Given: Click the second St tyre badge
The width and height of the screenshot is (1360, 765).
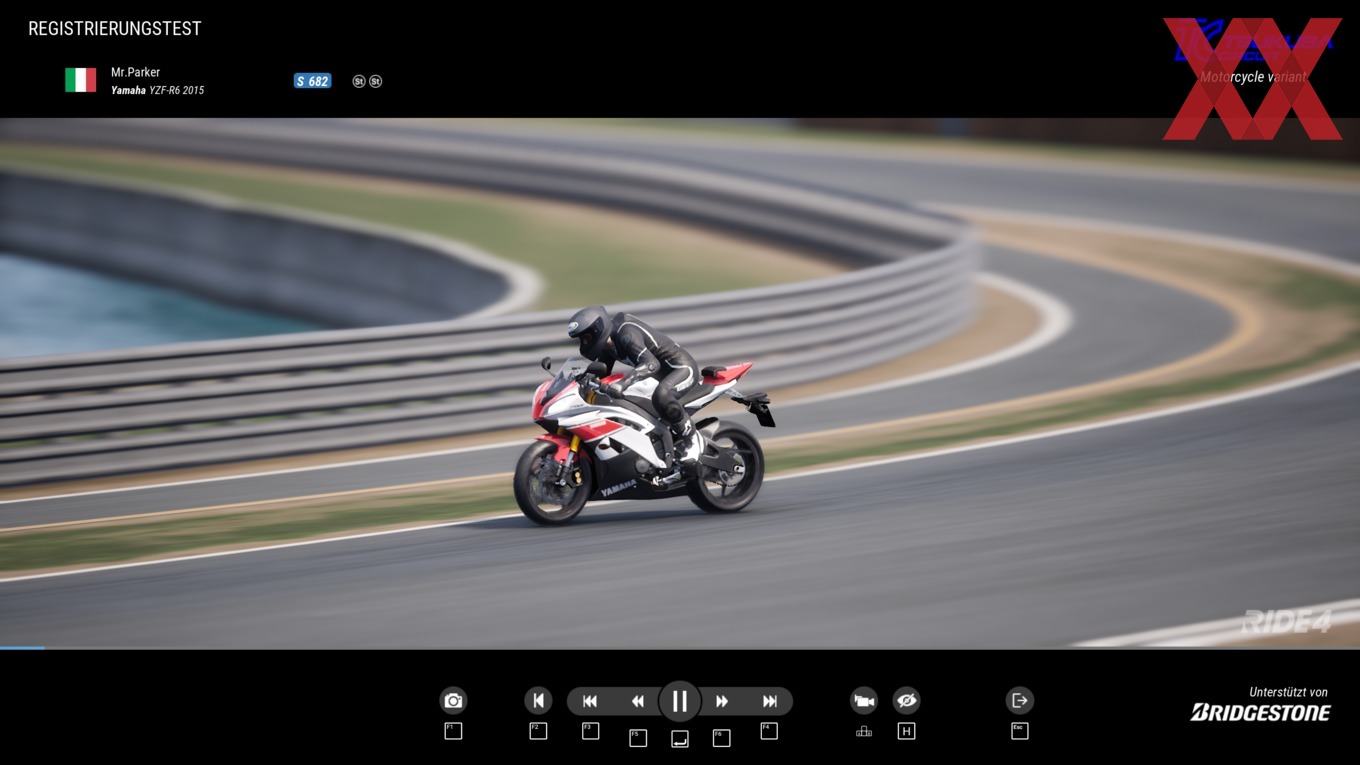Looking at the screenshot, I should coord(375,81).
